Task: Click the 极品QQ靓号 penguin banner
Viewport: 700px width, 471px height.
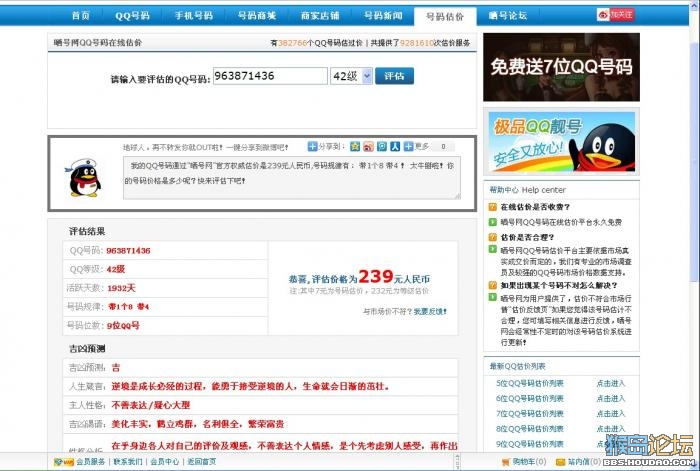Action: coord(561,142)
